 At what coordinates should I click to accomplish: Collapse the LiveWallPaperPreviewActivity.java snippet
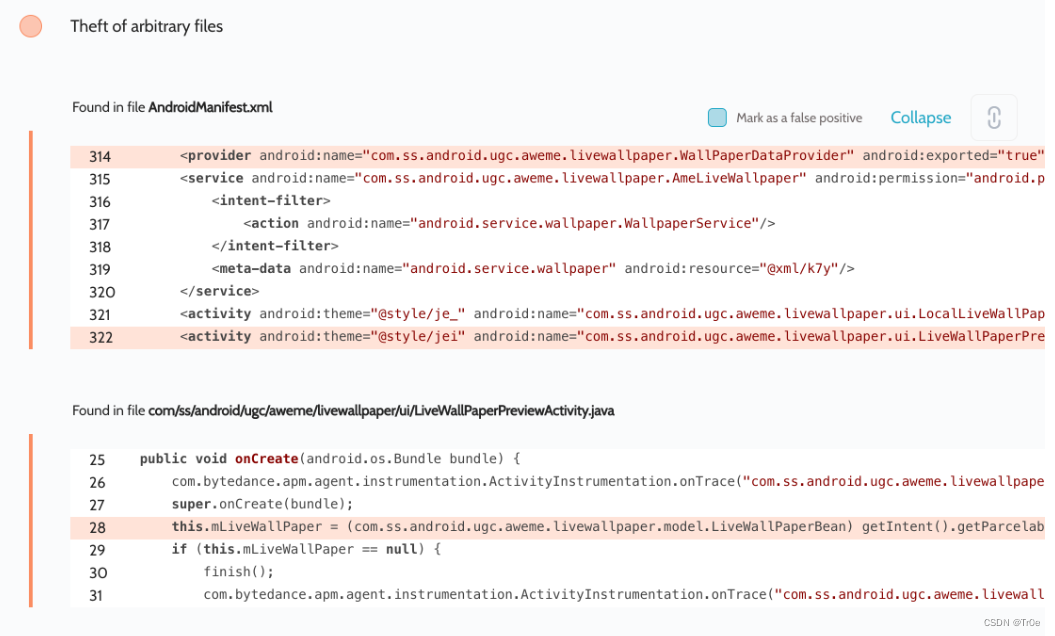[920, 117]
